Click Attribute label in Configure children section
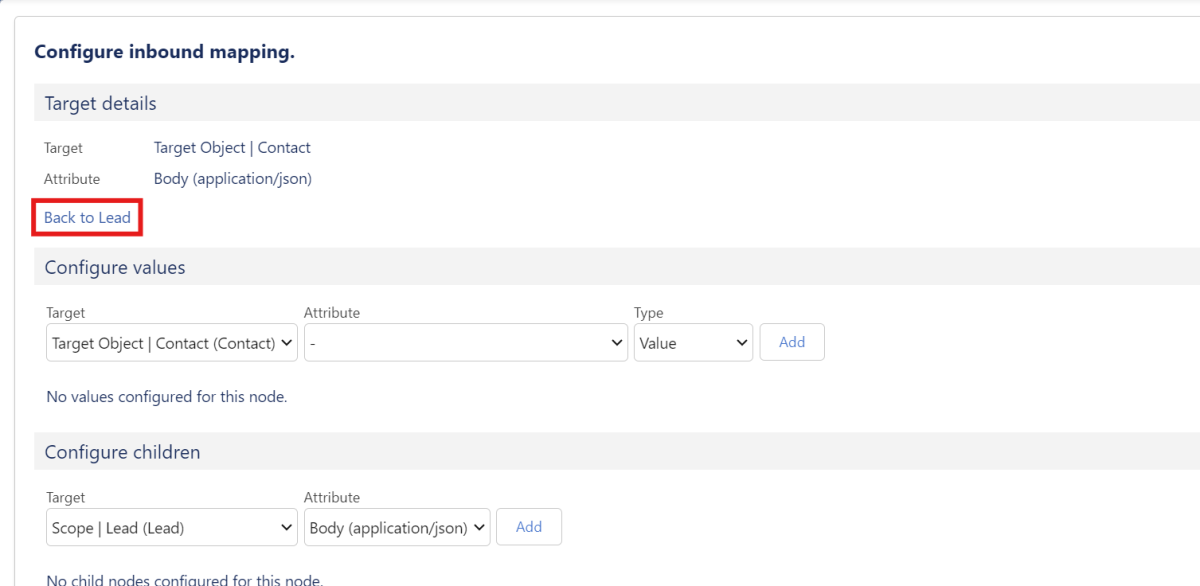The width and height of the screenshot is (1200, 586). coord(332,497)
